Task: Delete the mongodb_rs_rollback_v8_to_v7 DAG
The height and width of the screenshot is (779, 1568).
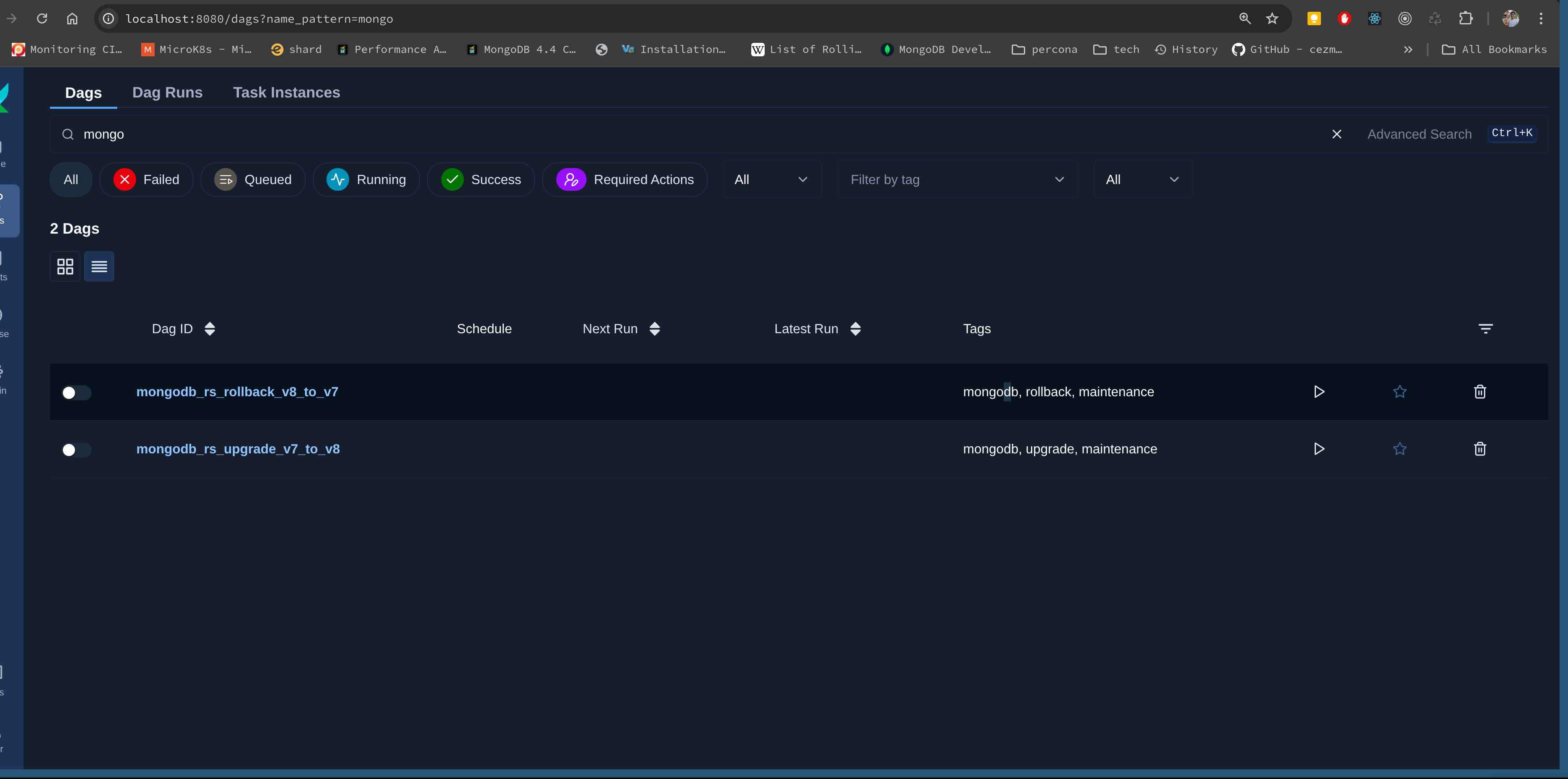Action: point(1480,391)
